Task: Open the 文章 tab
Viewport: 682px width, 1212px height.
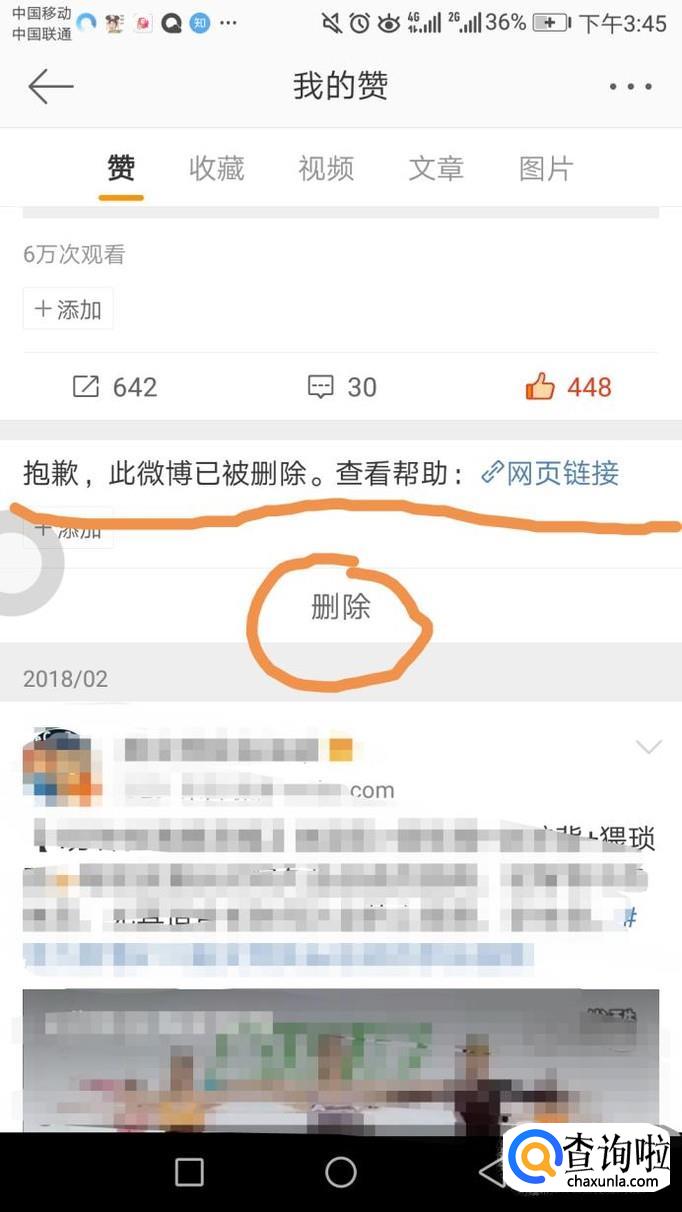Action: [436, 168]
